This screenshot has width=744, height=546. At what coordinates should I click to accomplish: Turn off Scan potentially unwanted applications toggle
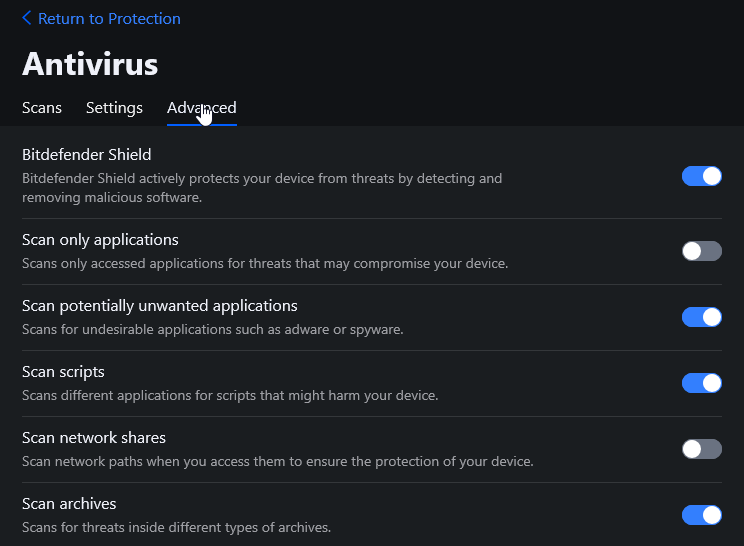point(701,317)
